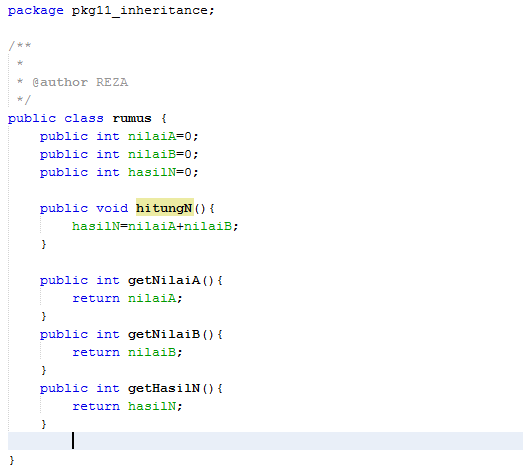Click the closing brace of hitungN method
Image resolution: width=523 pixels, height=472 pixels.
pos(43,244)
